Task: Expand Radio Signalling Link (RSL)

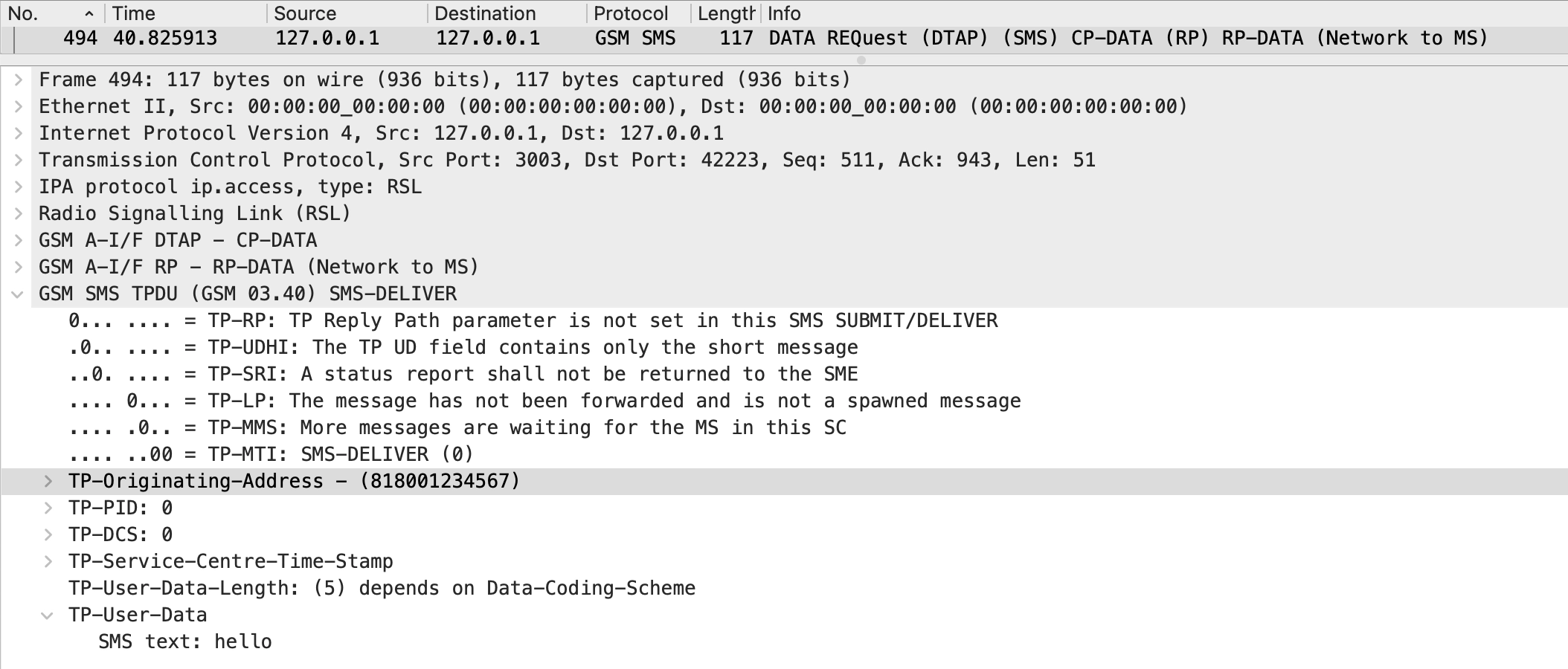Action: (19, 213)
